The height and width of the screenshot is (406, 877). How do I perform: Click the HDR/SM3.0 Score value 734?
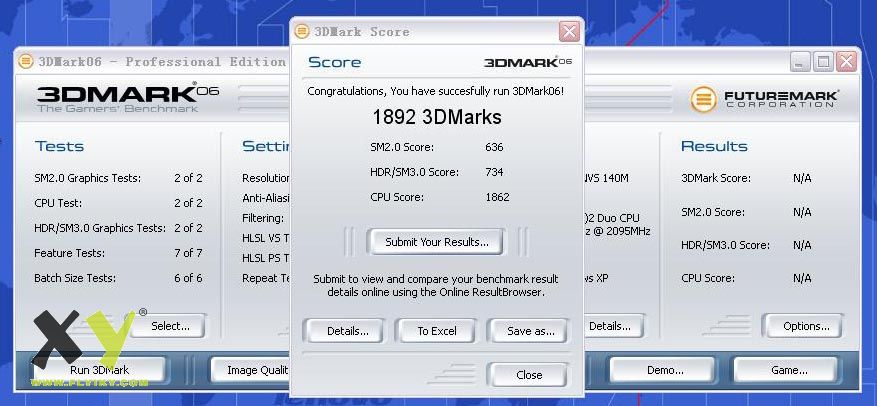[x=494, y=172]
